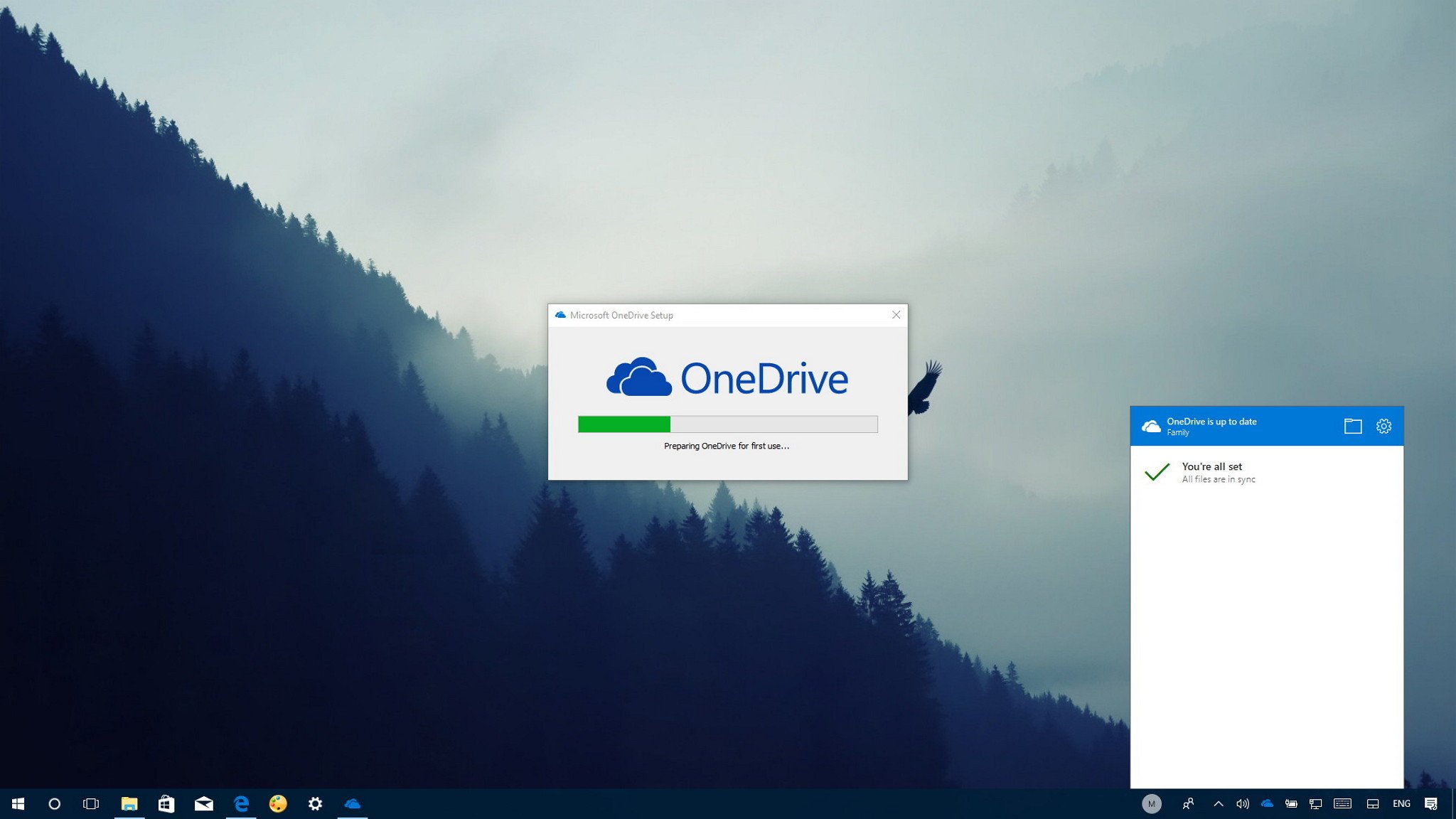Viewport: 1456px width, 819px height.
Task: Open Microsoft Store from the taskbar
Action: point(166,803)
